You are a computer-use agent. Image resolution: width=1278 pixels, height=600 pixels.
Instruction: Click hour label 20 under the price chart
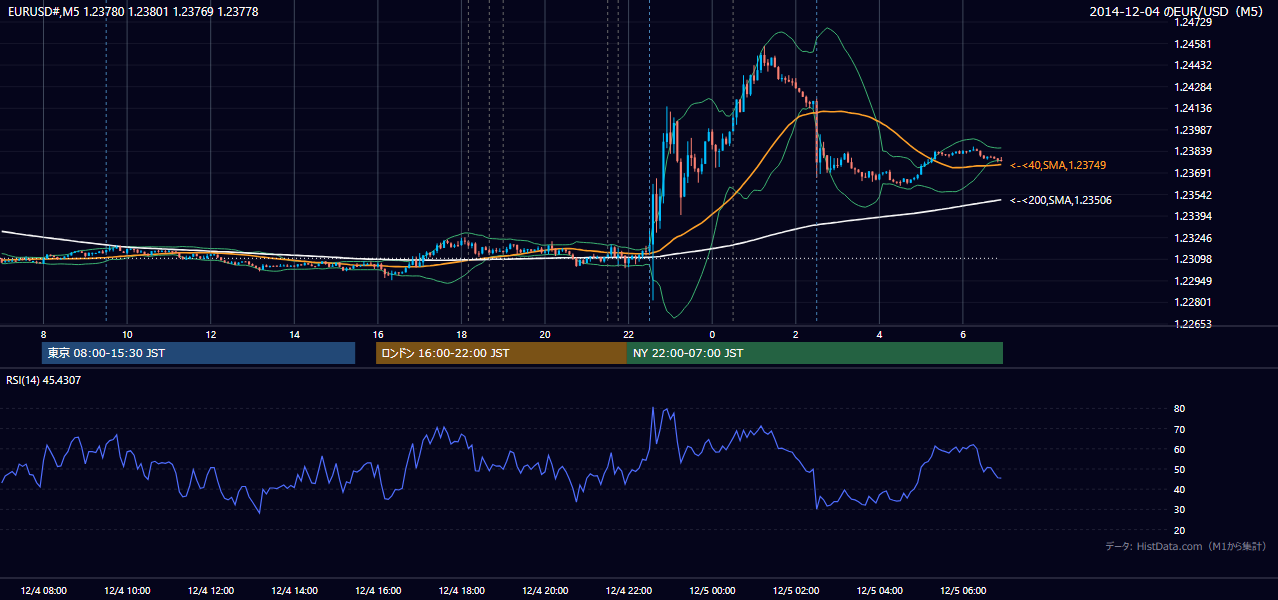545,334
